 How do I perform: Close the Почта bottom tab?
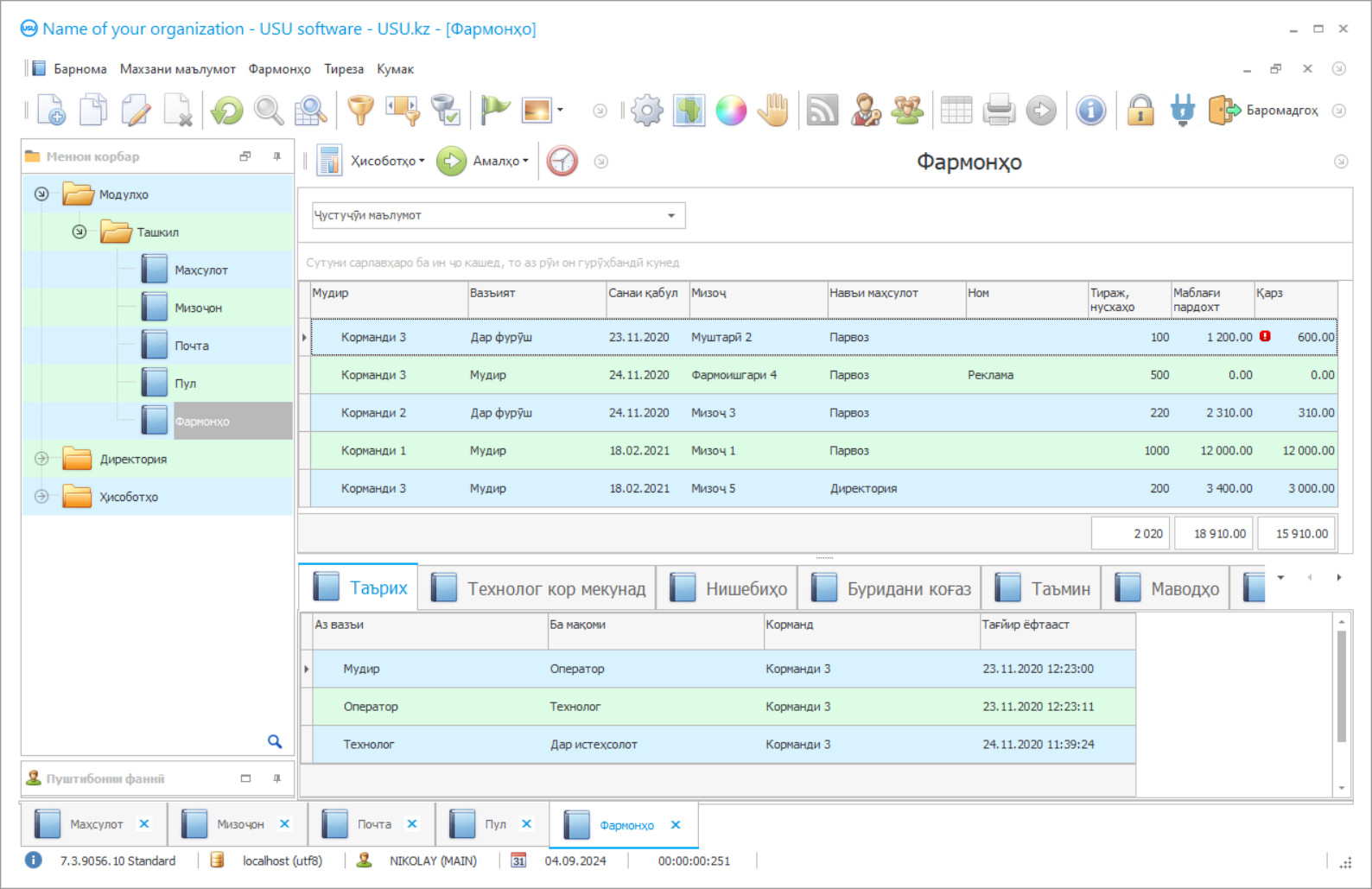[x=412, y=824]
